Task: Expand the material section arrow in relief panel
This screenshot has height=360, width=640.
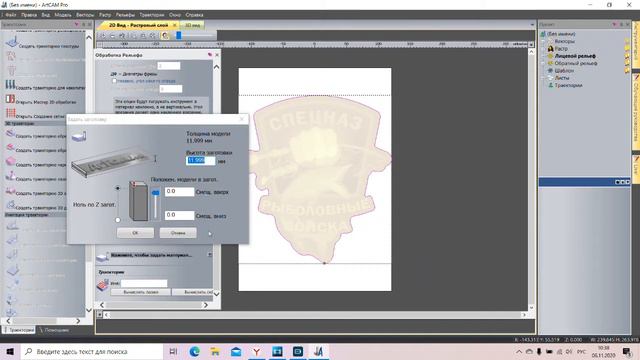Action: (209, 255)
